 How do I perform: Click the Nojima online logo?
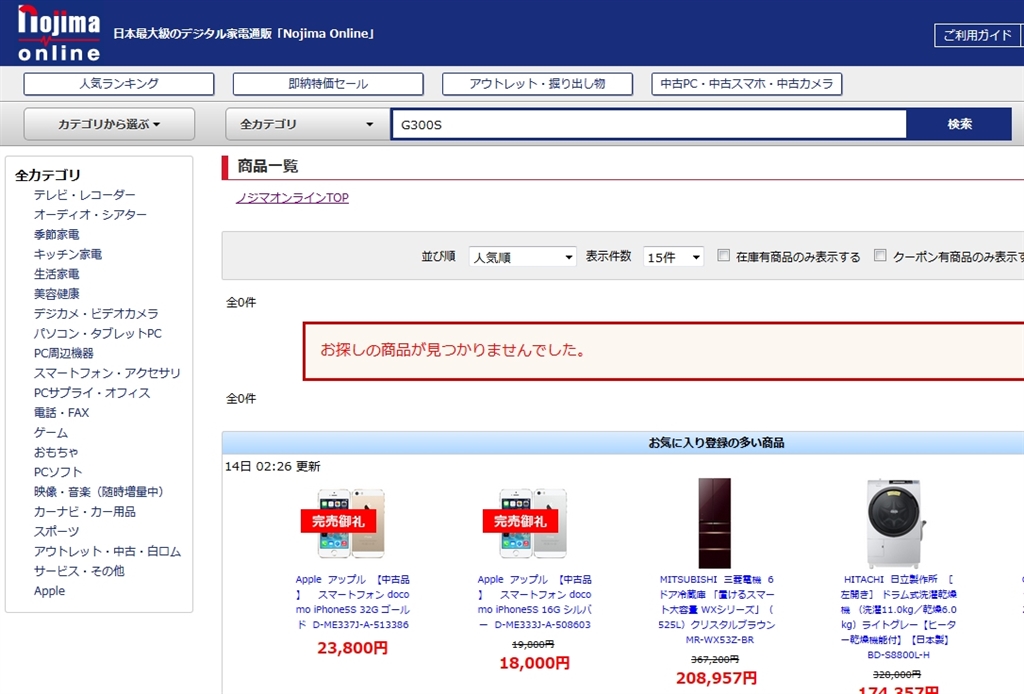pyautogui.click(x=59, y=33)
